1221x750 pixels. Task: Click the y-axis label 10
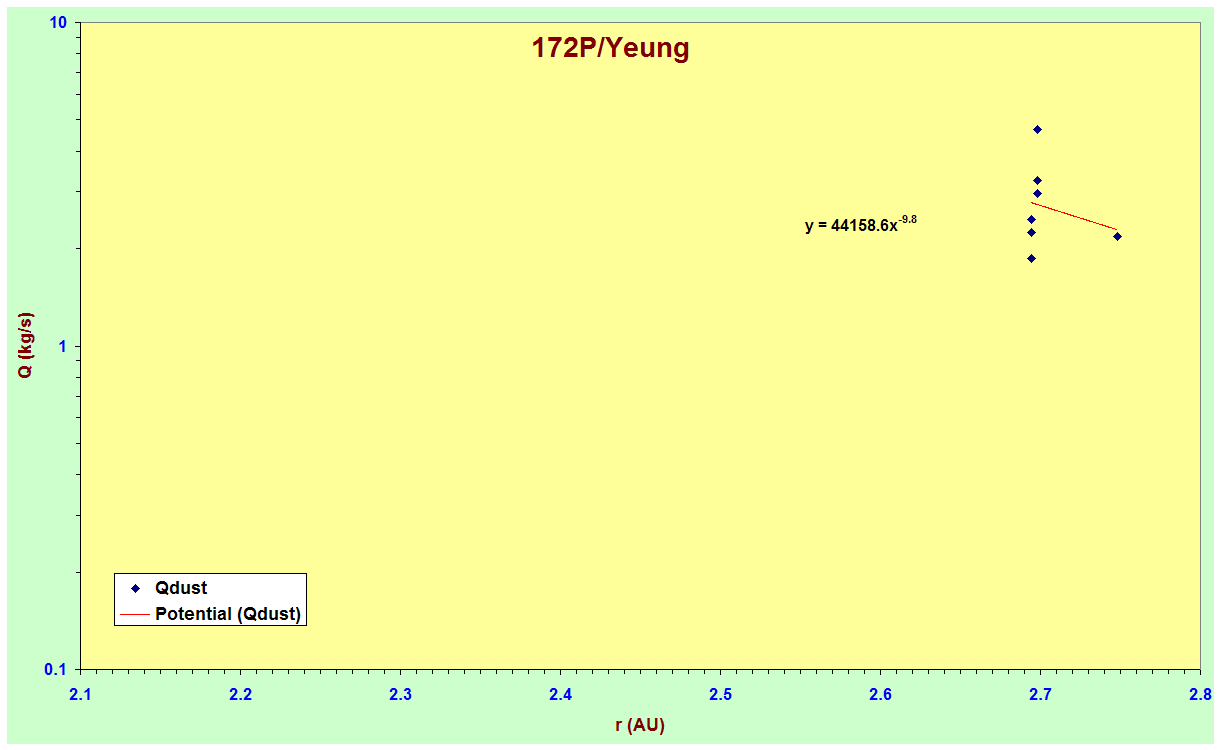point(58,23)
